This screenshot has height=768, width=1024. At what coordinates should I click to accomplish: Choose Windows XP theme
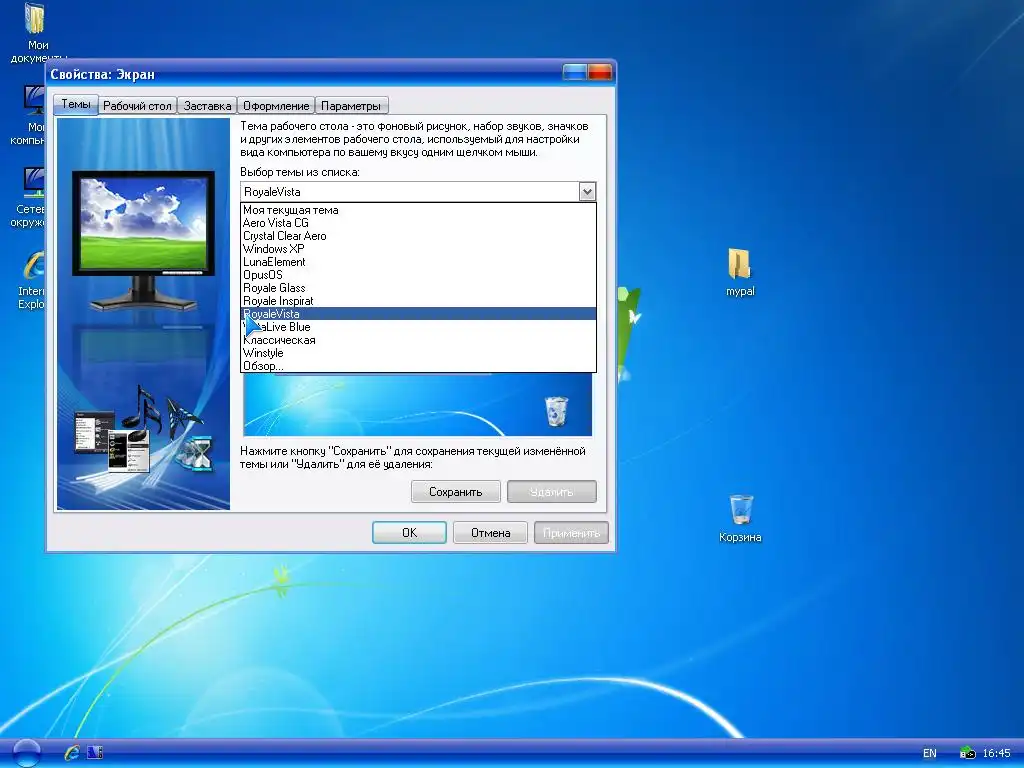click(x=419, y=249)
